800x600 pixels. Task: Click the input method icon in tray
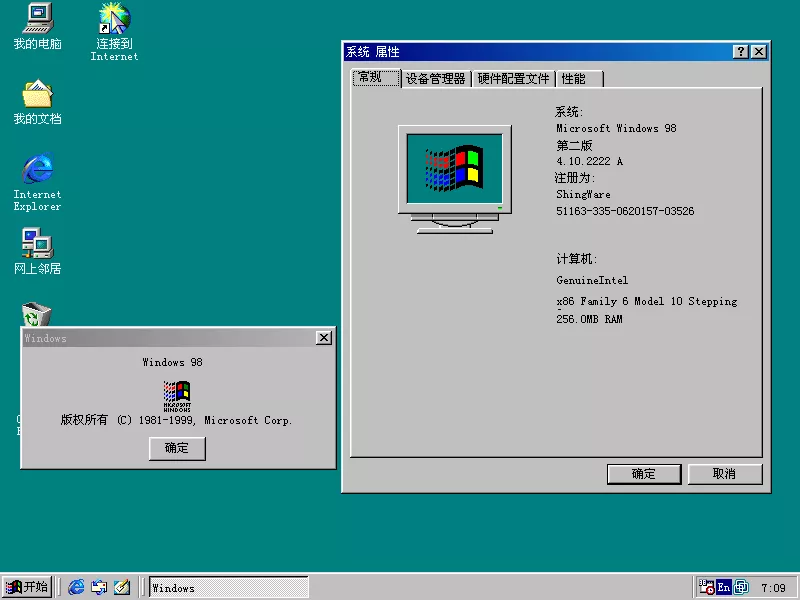(x=740, y=587)
